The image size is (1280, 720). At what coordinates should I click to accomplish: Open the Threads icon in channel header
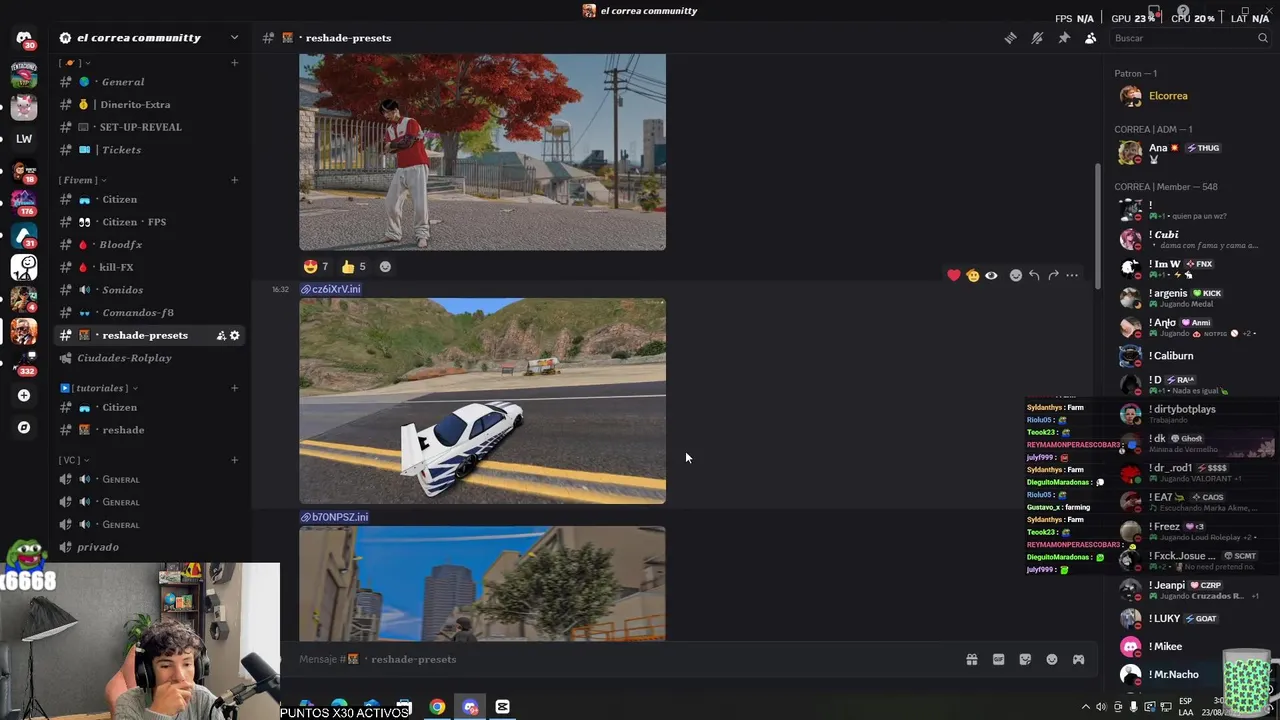[1010, 38]
